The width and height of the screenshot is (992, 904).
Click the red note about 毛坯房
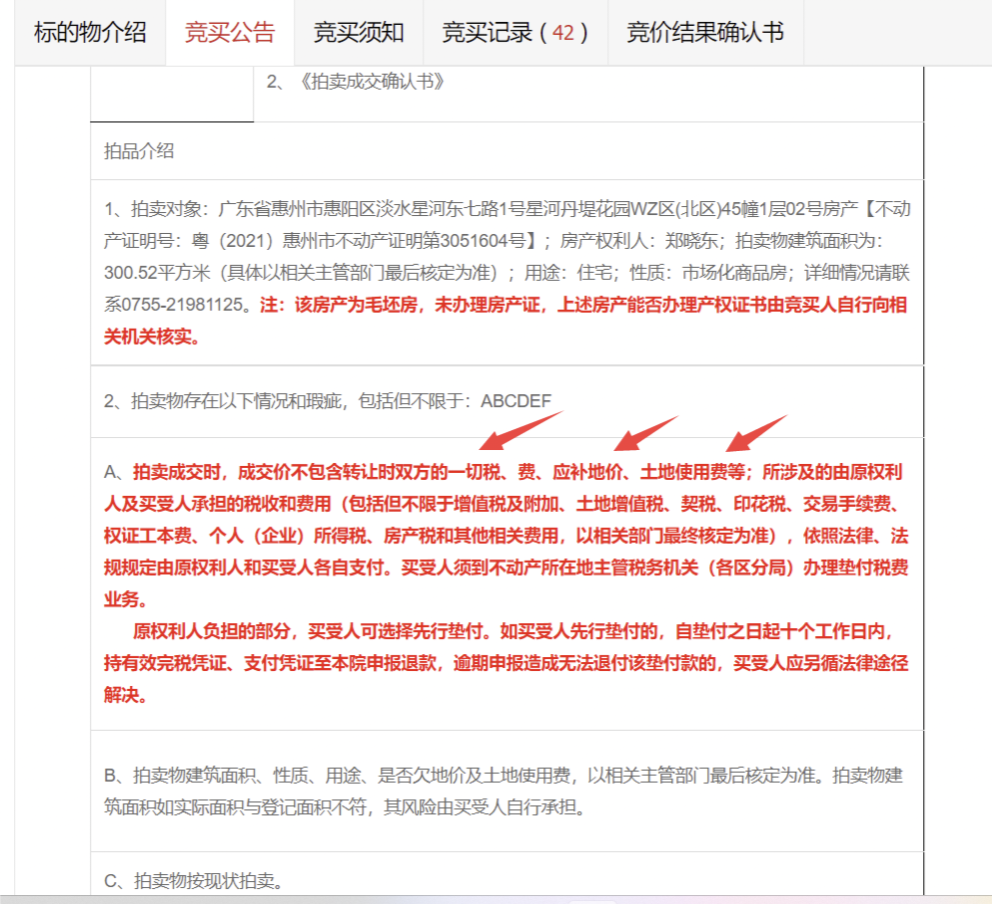tap(580, 305)
